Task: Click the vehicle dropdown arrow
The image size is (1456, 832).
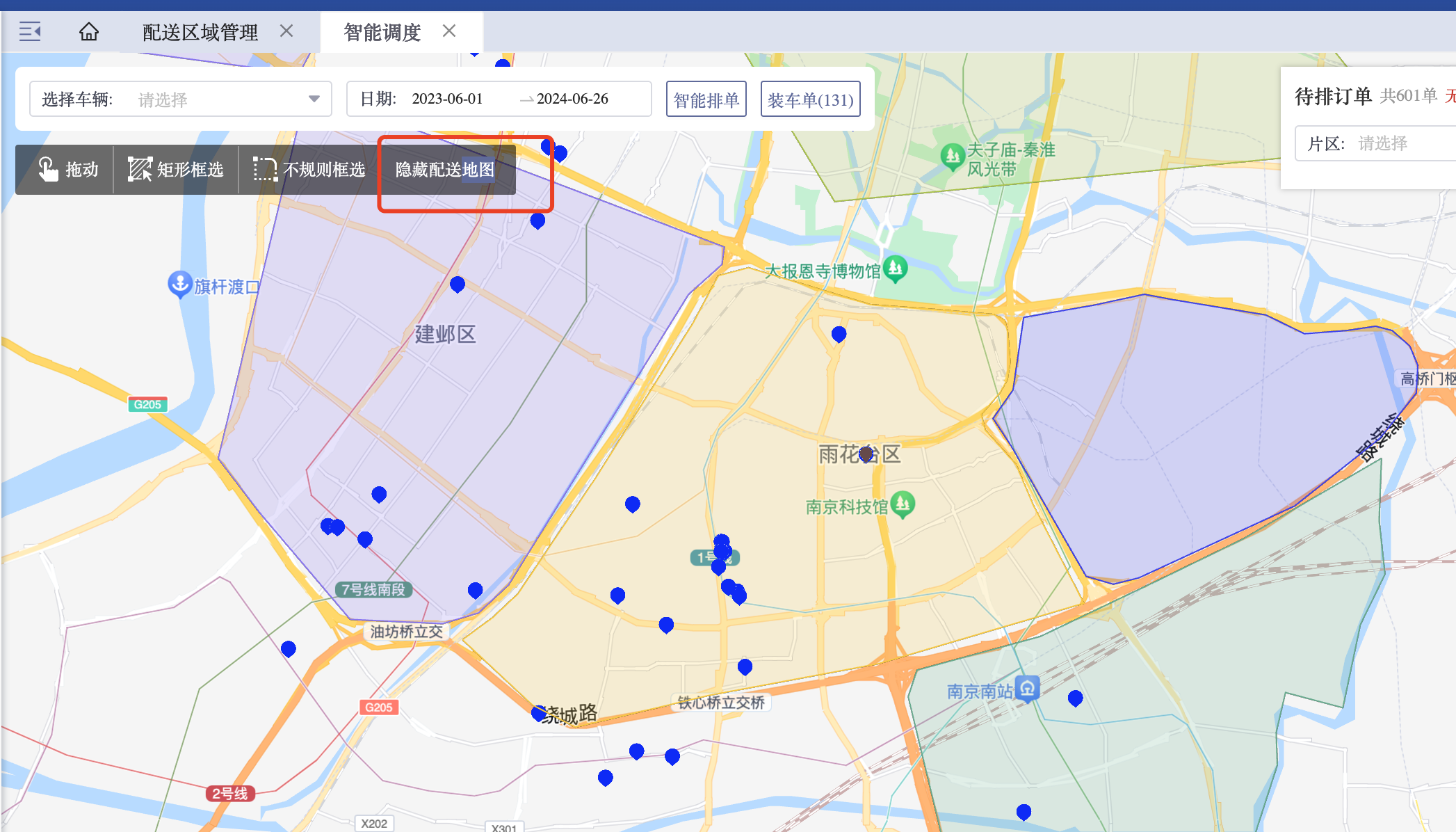Action: [x=314, y=99]
